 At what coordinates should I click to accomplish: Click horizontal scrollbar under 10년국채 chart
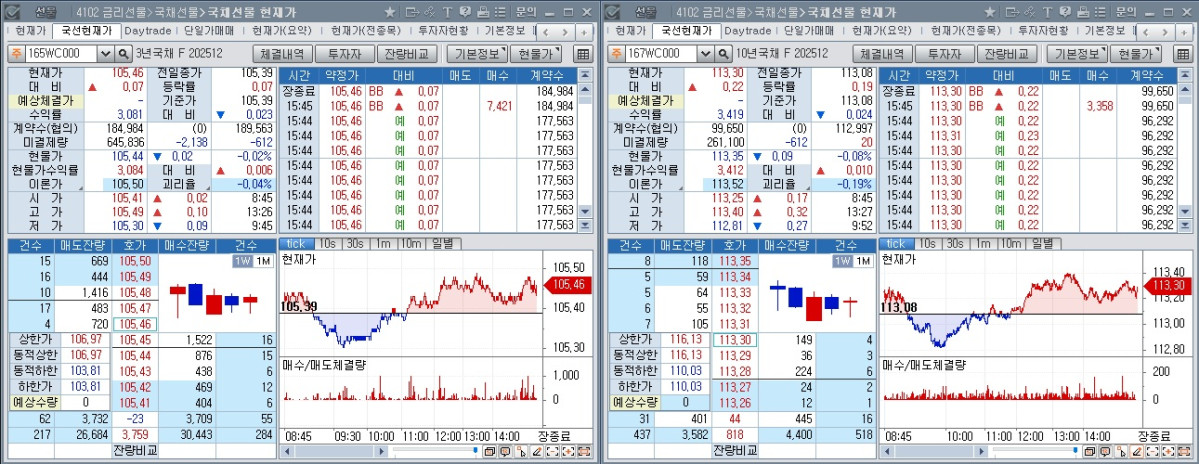click(933, 452)
